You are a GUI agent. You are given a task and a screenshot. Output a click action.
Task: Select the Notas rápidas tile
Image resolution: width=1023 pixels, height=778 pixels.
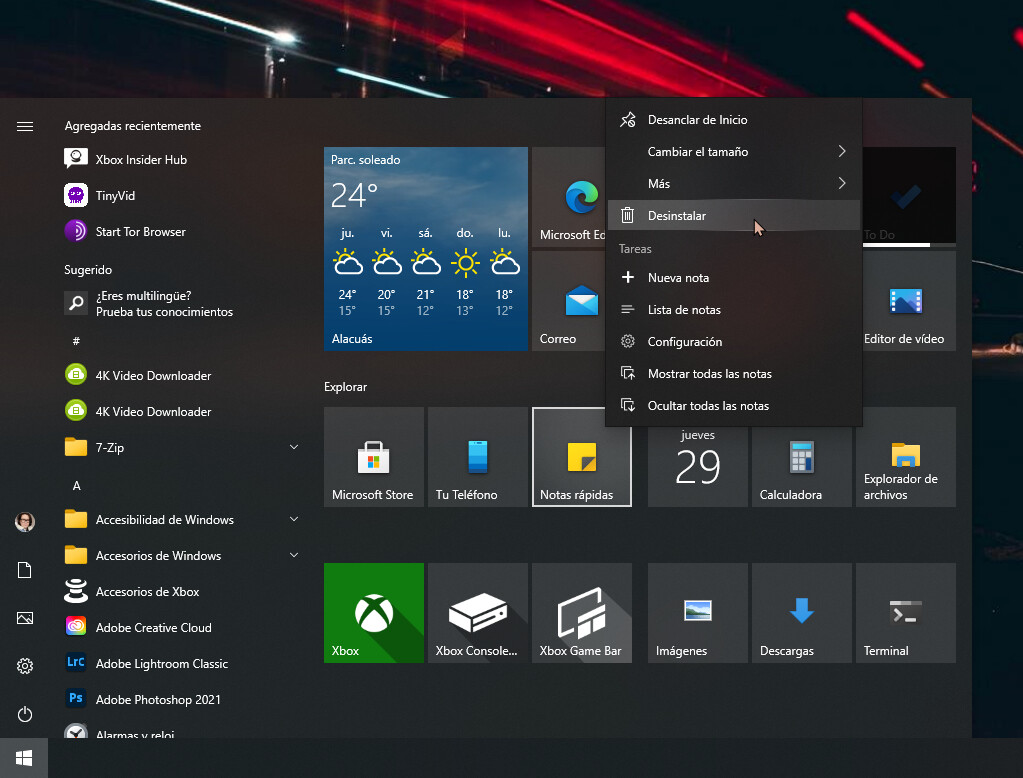click(582, 457)
